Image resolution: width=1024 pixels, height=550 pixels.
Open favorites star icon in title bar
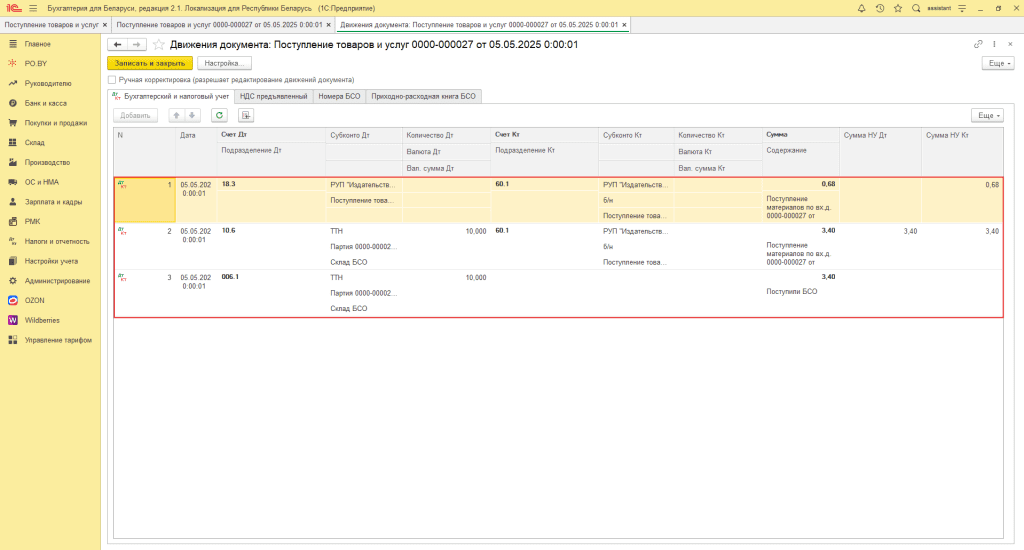pyautogui.click(x=898, y=8)
